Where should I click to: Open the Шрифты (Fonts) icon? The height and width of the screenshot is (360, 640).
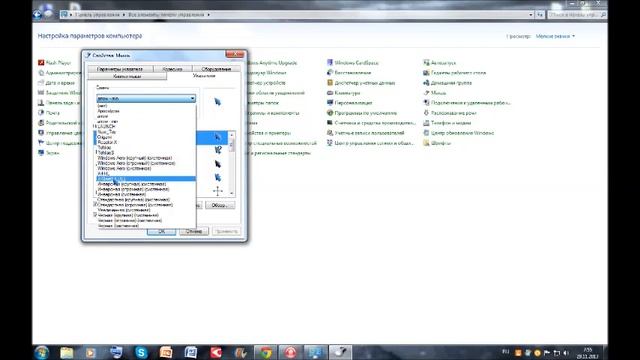pos(437,143)
